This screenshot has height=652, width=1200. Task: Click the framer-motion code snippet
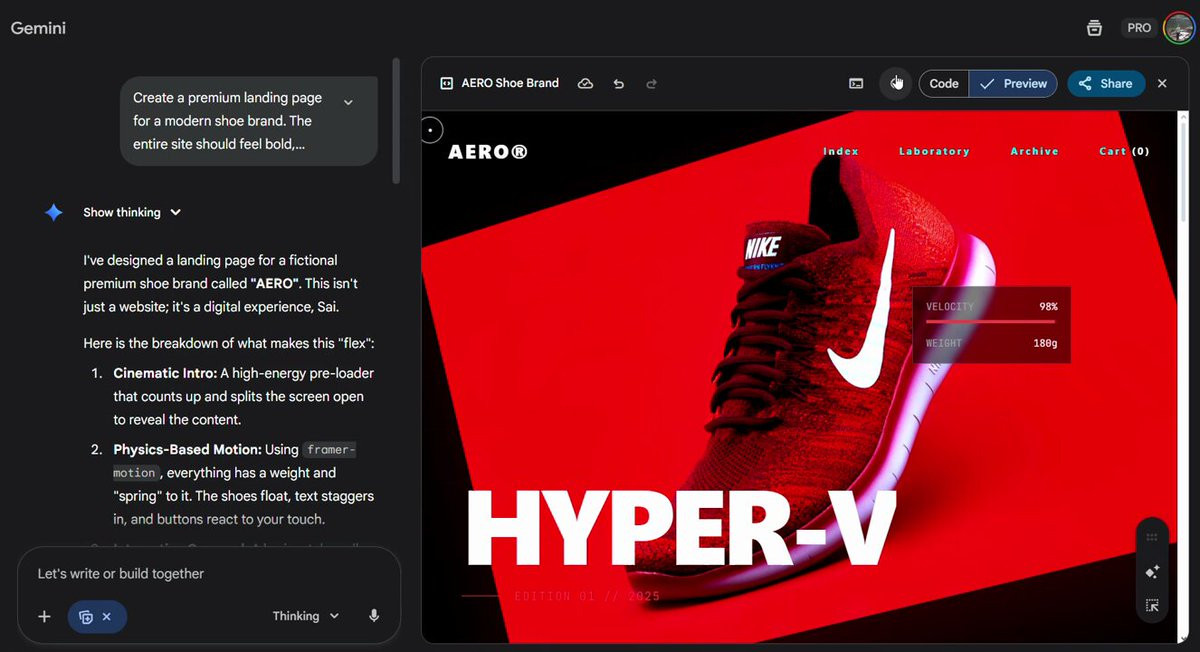coord(234,461)
